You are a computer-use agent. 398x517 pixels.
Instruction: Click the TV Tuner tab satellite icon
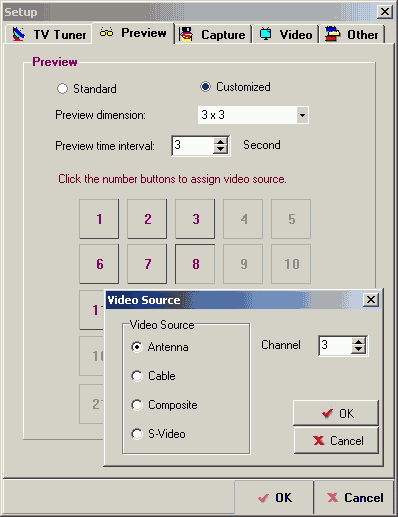tap(19, 34)
